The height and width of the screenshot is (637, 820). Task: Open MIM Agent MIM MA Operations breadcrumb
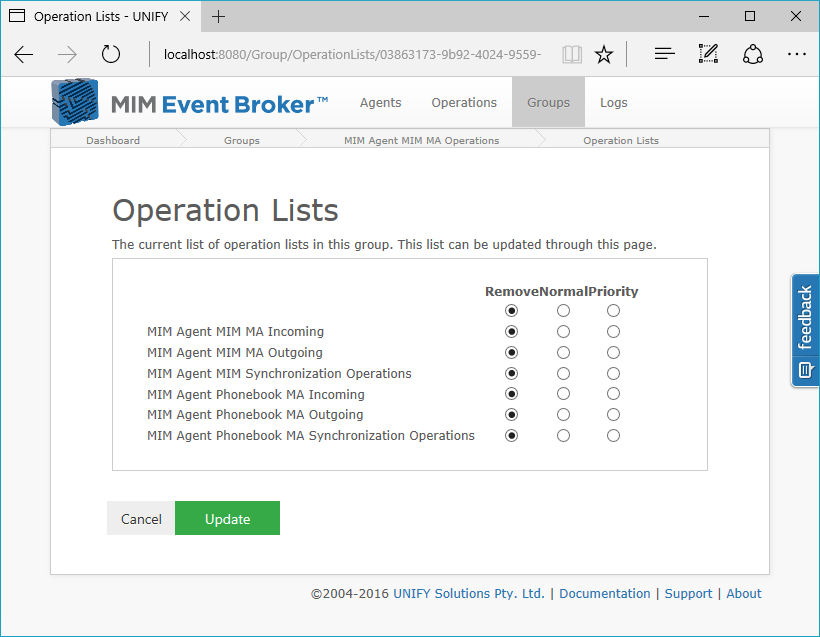(422, 140)
